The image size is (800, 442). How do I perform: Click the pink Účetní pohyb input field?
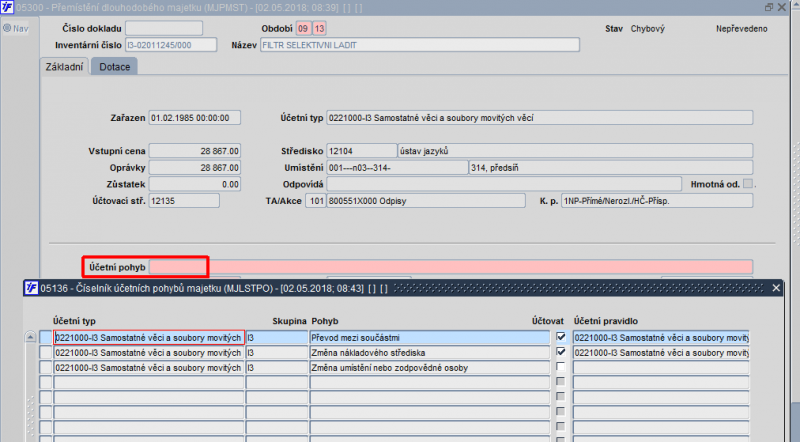(x=451, y=267)
